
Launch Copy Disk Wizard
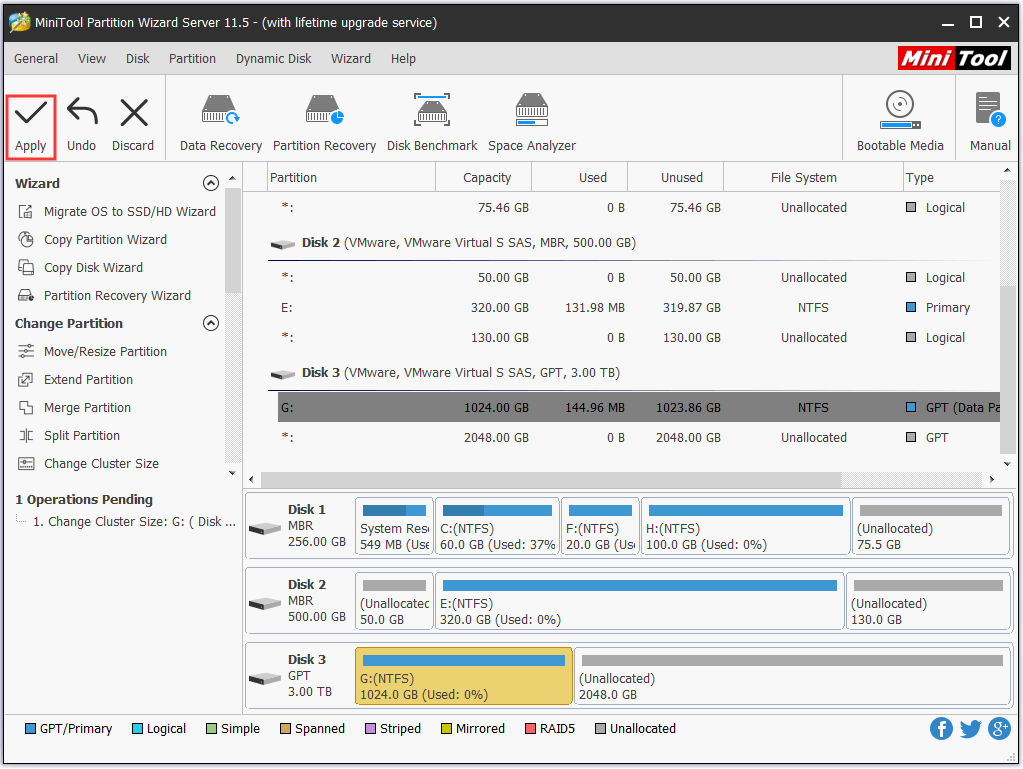(x=81, y=267)
